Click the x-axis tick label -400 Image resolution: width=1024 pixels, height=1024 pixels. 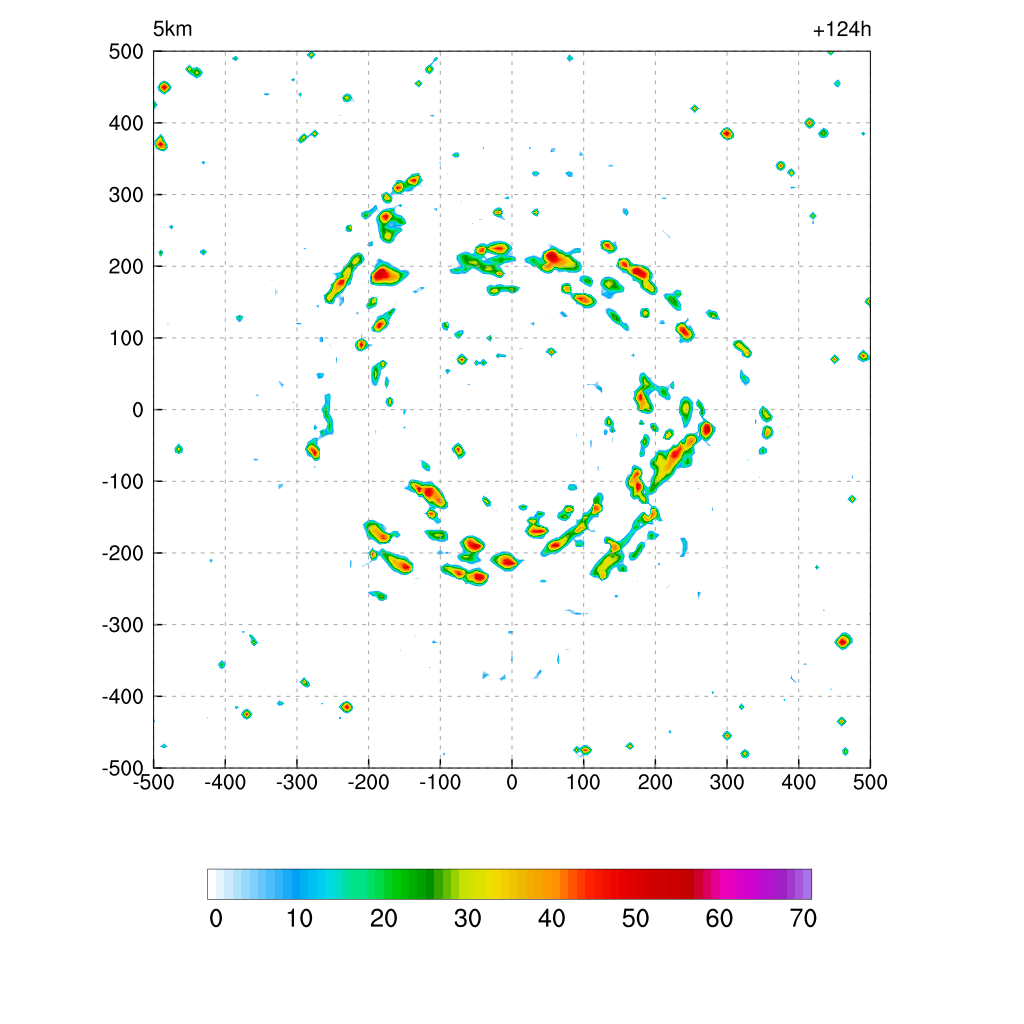pos(225,782)
